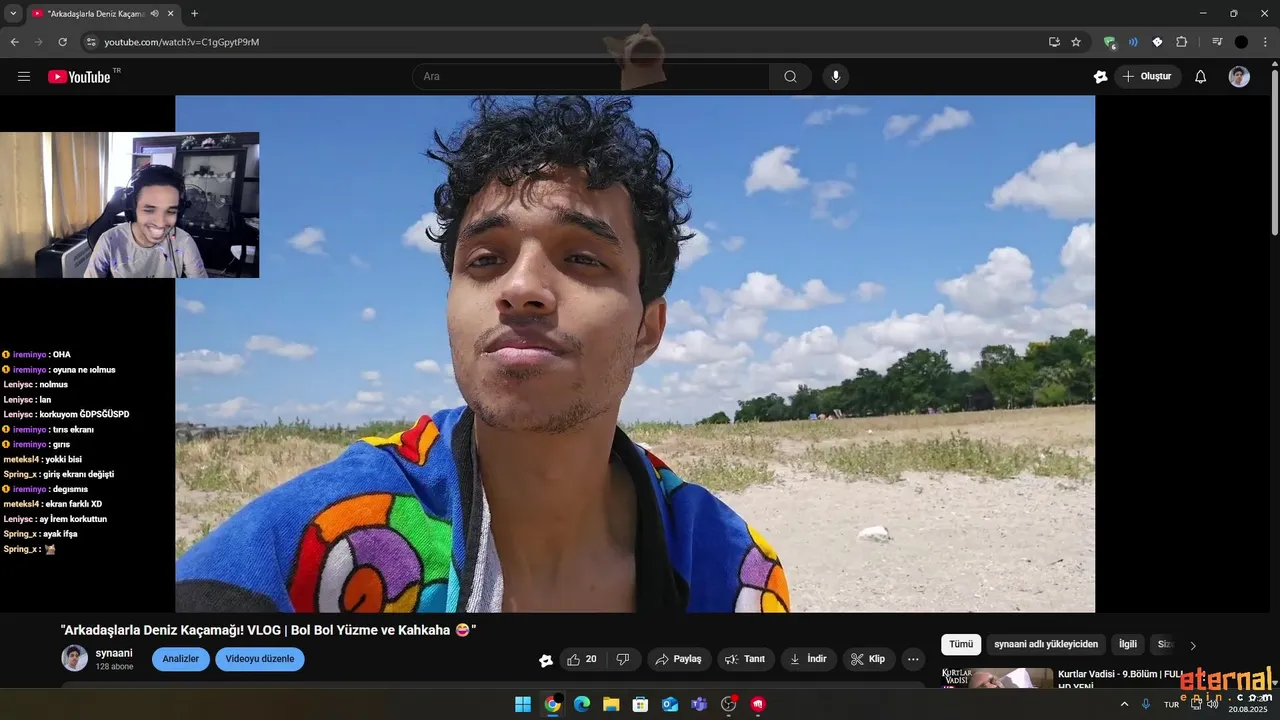This screenshot has width=1280, height=720.
Task: Select the Tümü filter chip
Action: 961,645
